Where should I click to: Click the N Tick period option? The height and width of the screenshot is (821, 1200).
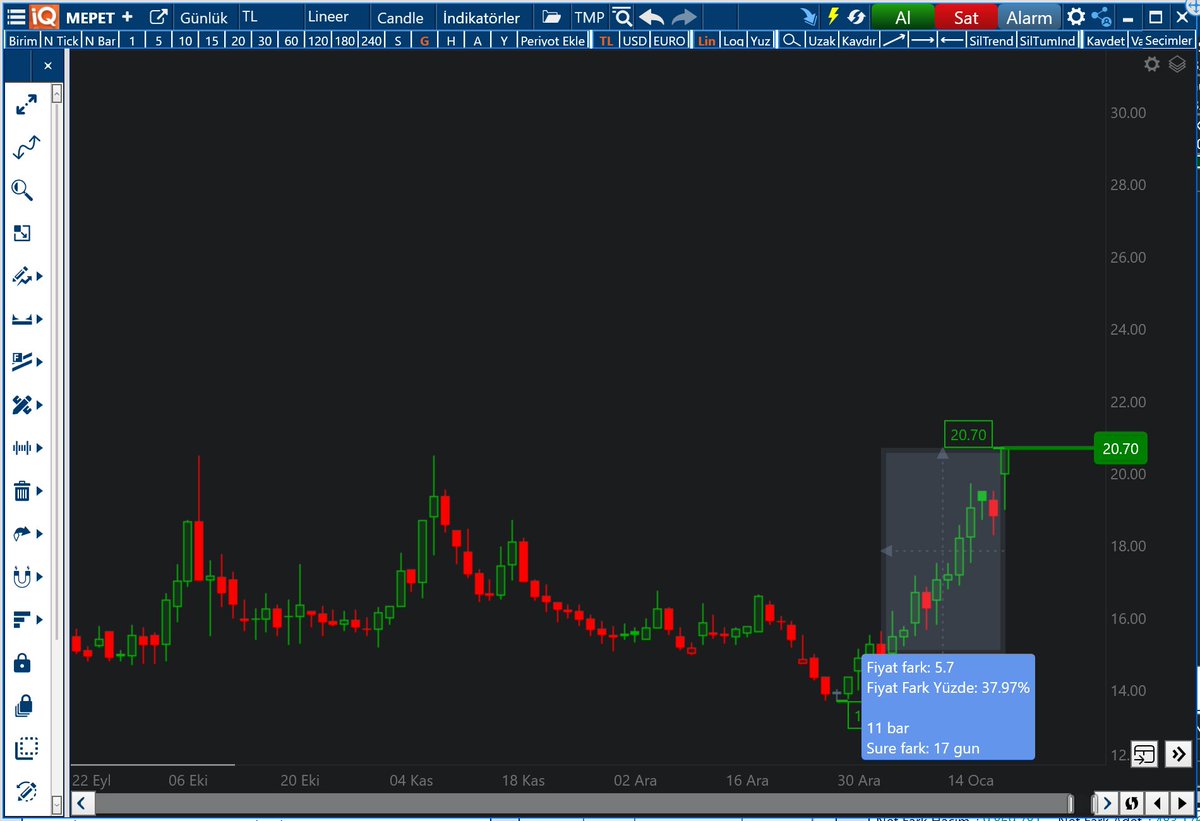coord(60,41)
